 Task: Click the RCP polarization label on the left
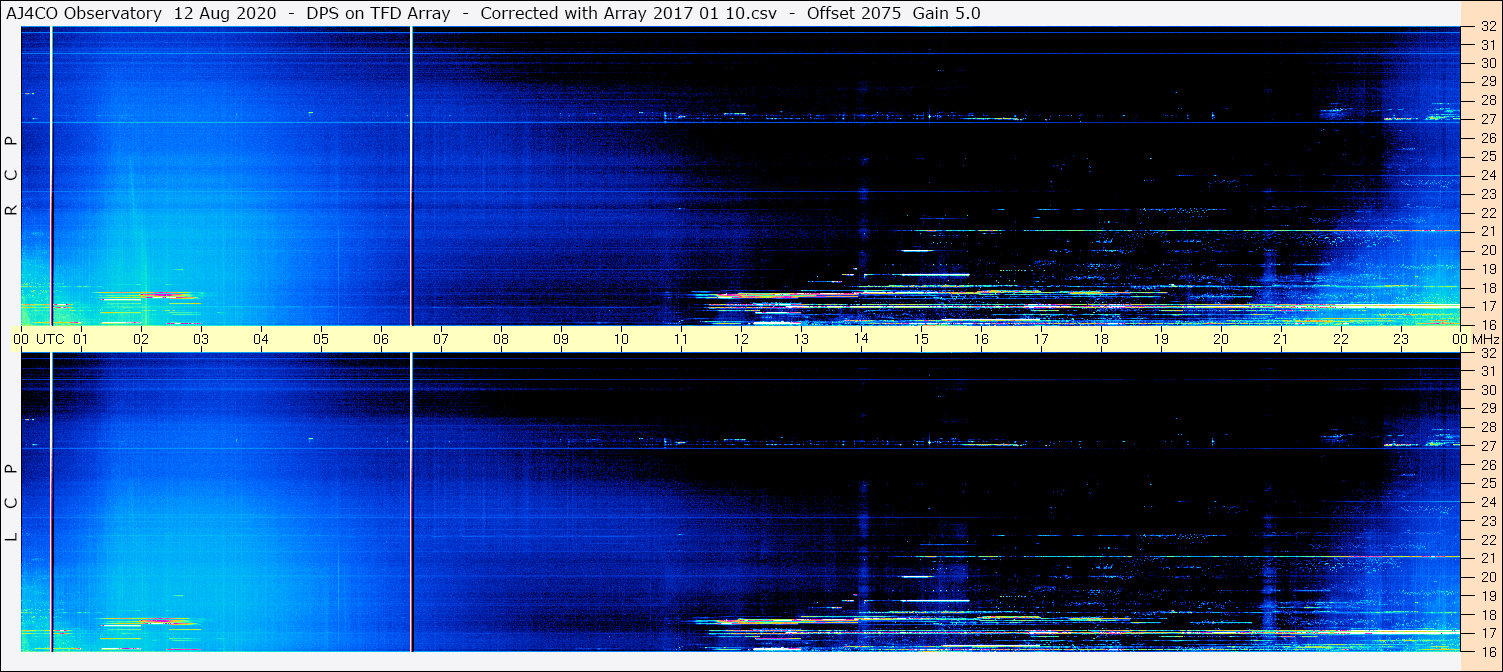12,176
